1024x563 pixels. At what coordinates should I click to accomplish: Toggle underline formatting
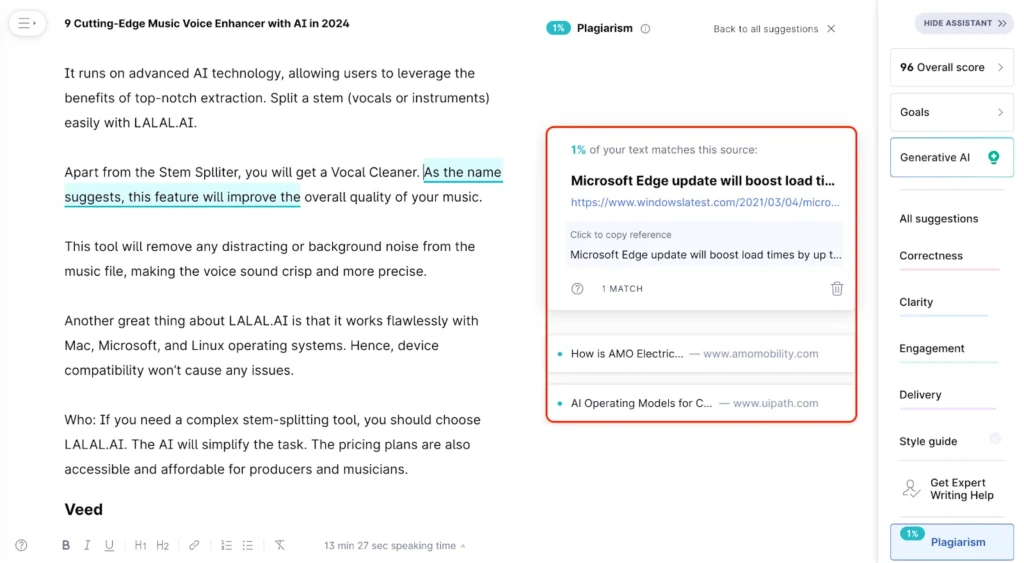[109, 546]
